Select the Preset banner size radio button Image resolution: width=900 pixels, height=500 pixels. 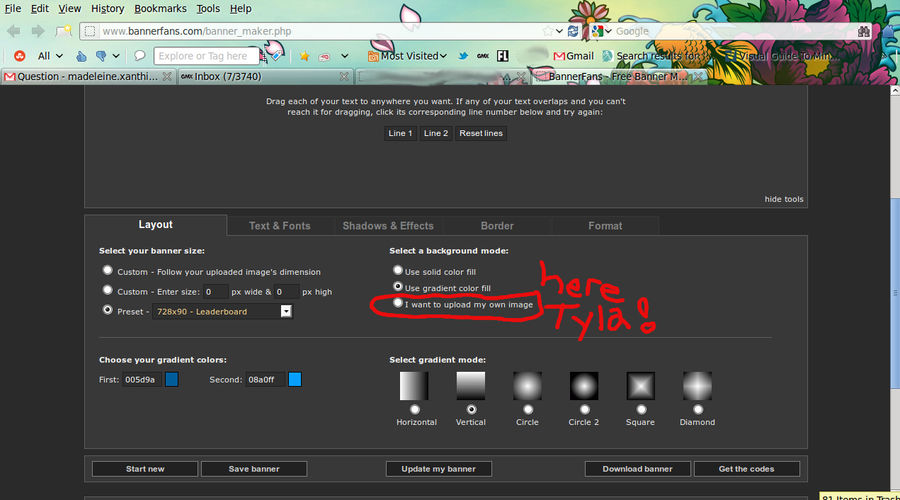point(107,309)
